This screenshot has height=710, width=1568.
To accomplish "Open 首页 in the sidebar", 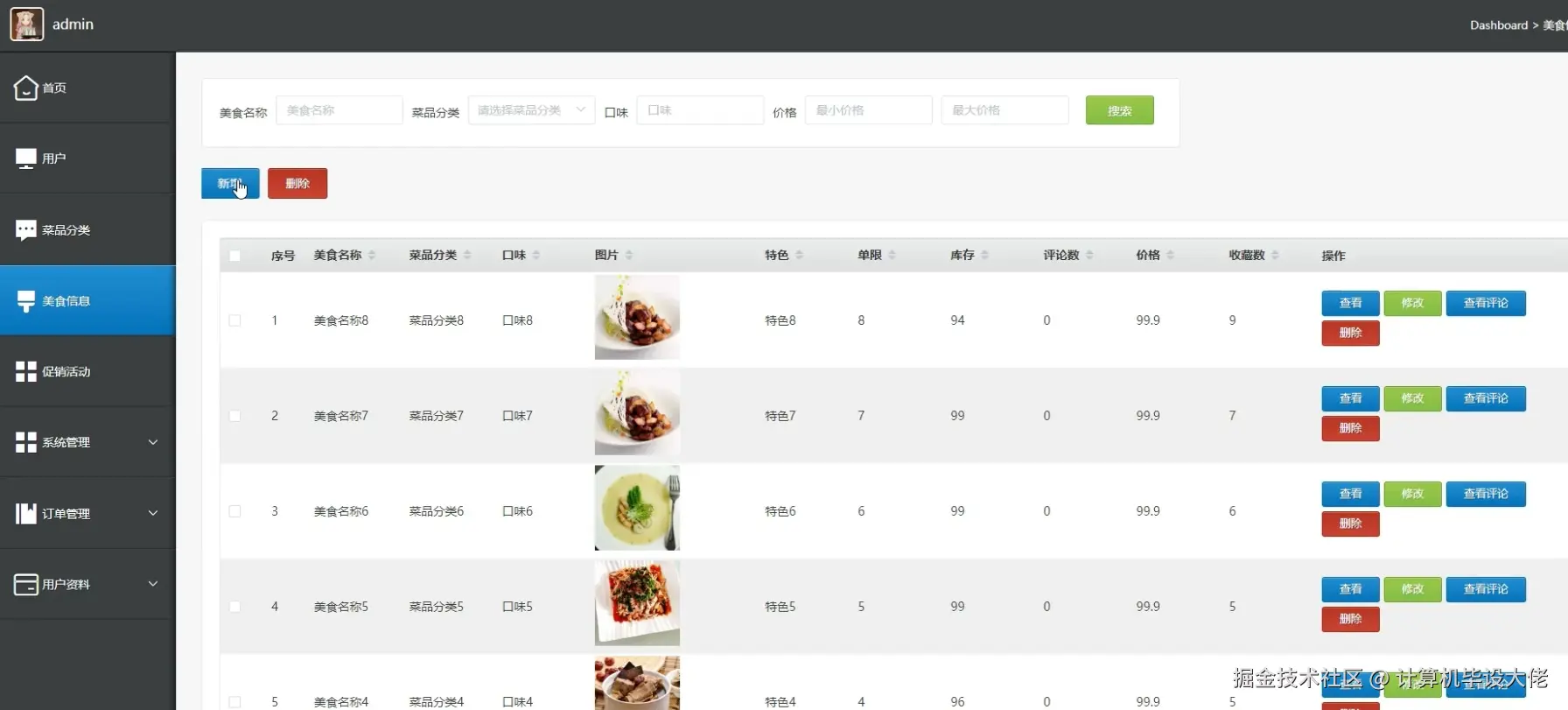I will (87, 88).
